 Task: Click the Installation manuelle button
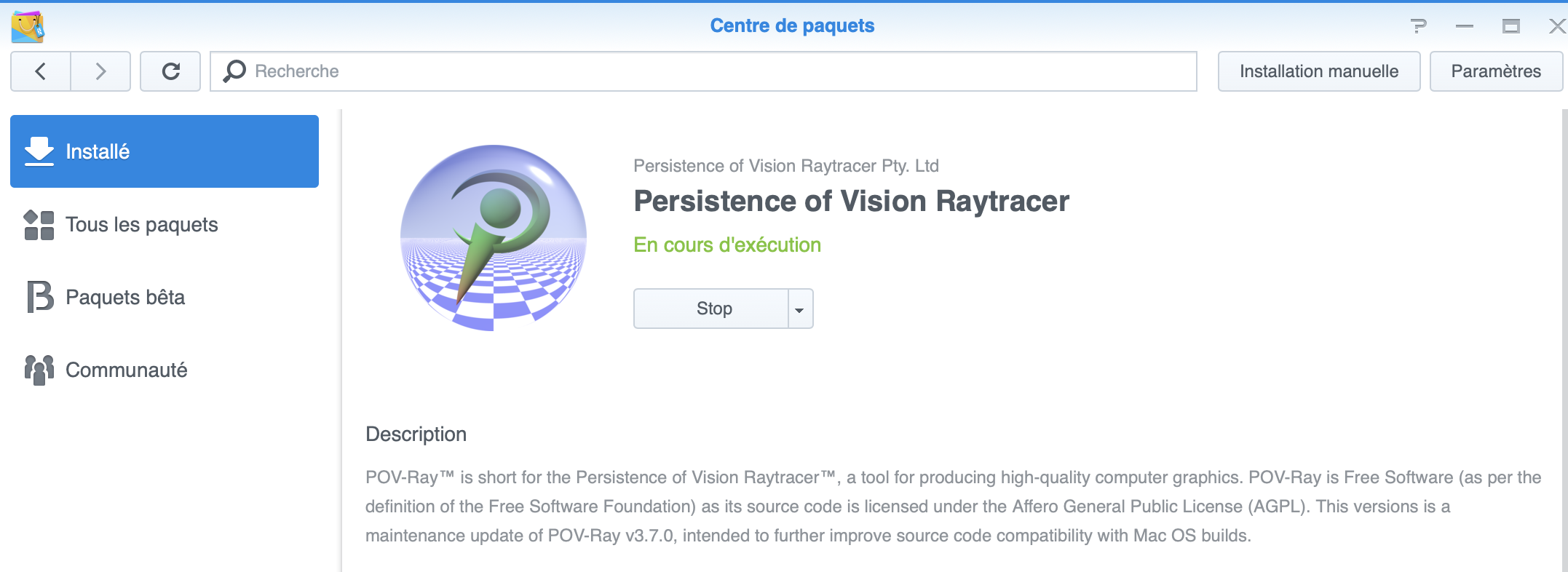(1318, 71)
